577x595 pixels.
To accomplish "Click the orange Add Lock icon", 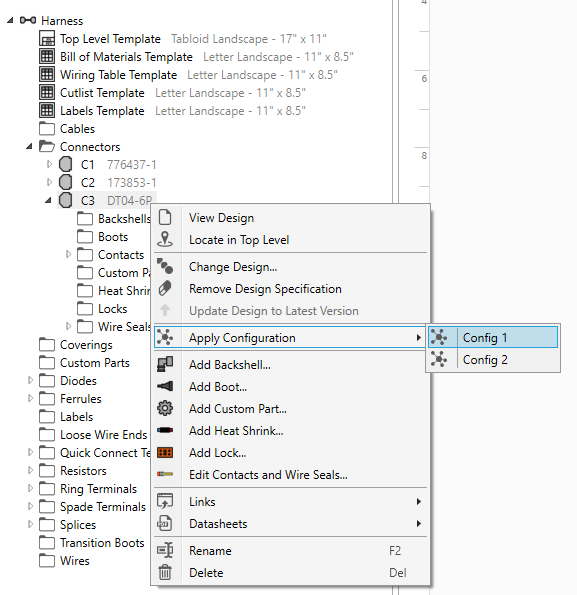I will (165, 452).
